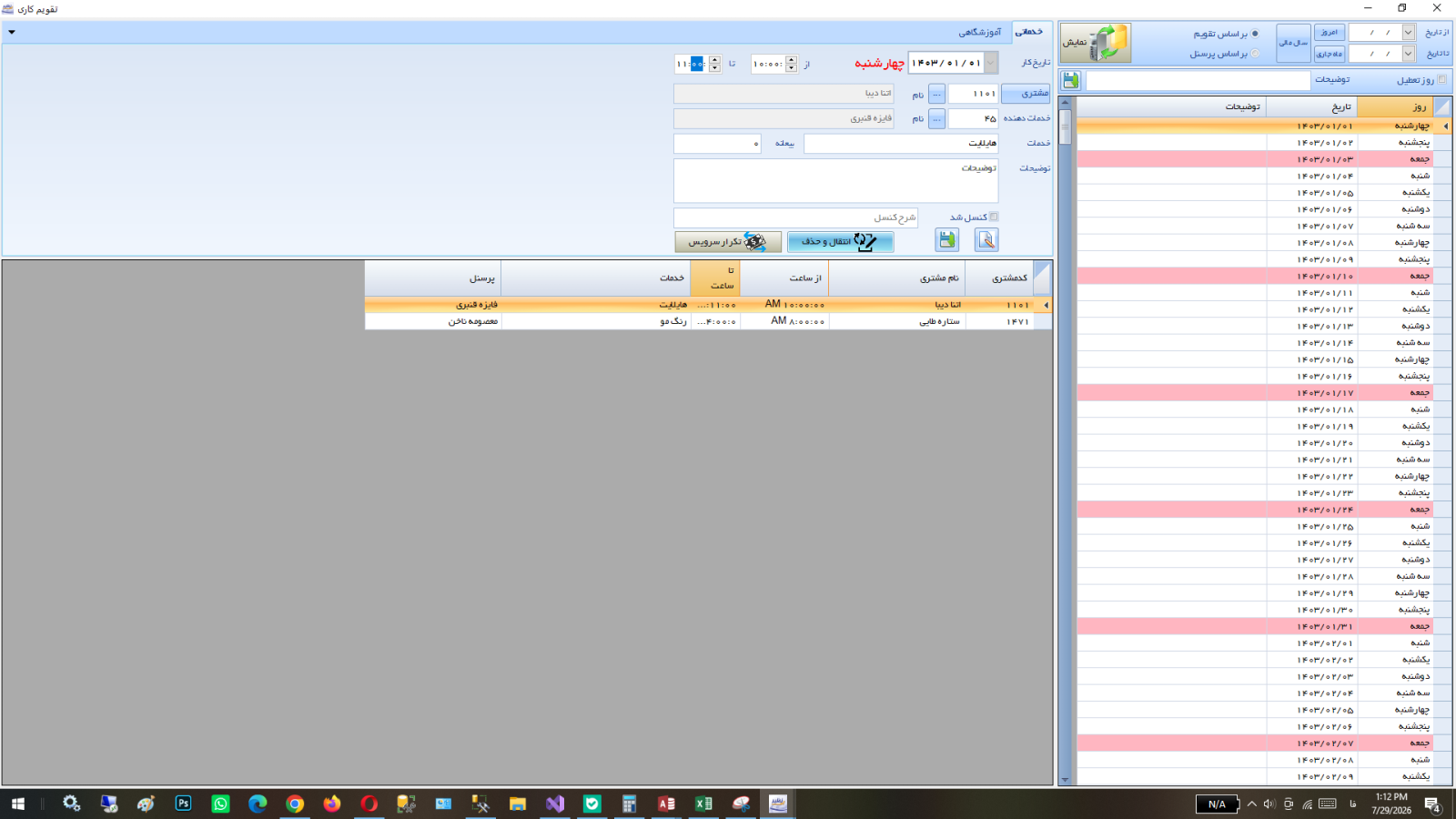Image resolution: width=1456 pixels, height=819 pixels.
Task: Select the بر اساس پرسنل radio option
Action: (1255, 54)
